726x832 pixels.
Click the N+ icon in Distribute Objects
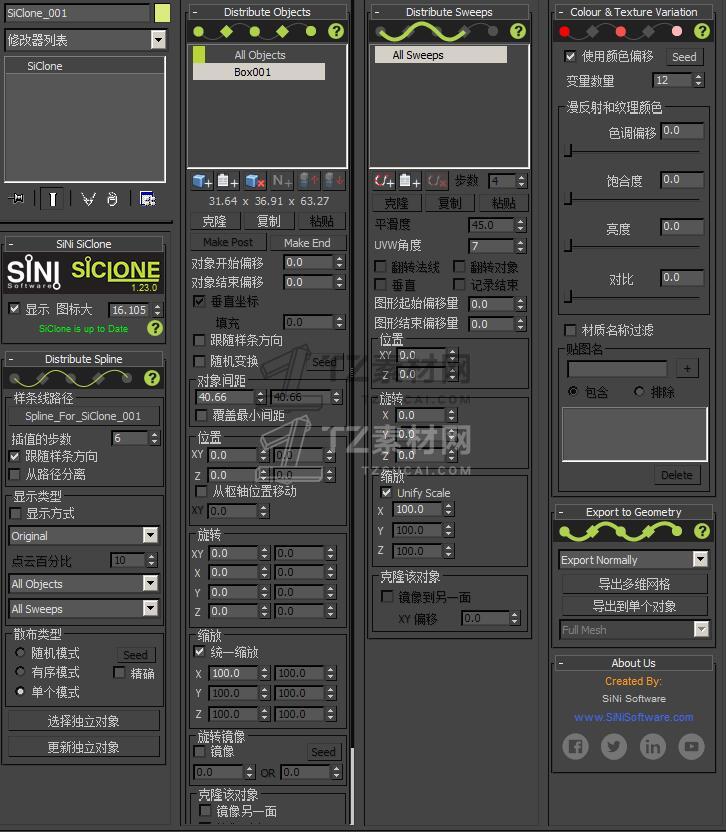tap(282, 181)
